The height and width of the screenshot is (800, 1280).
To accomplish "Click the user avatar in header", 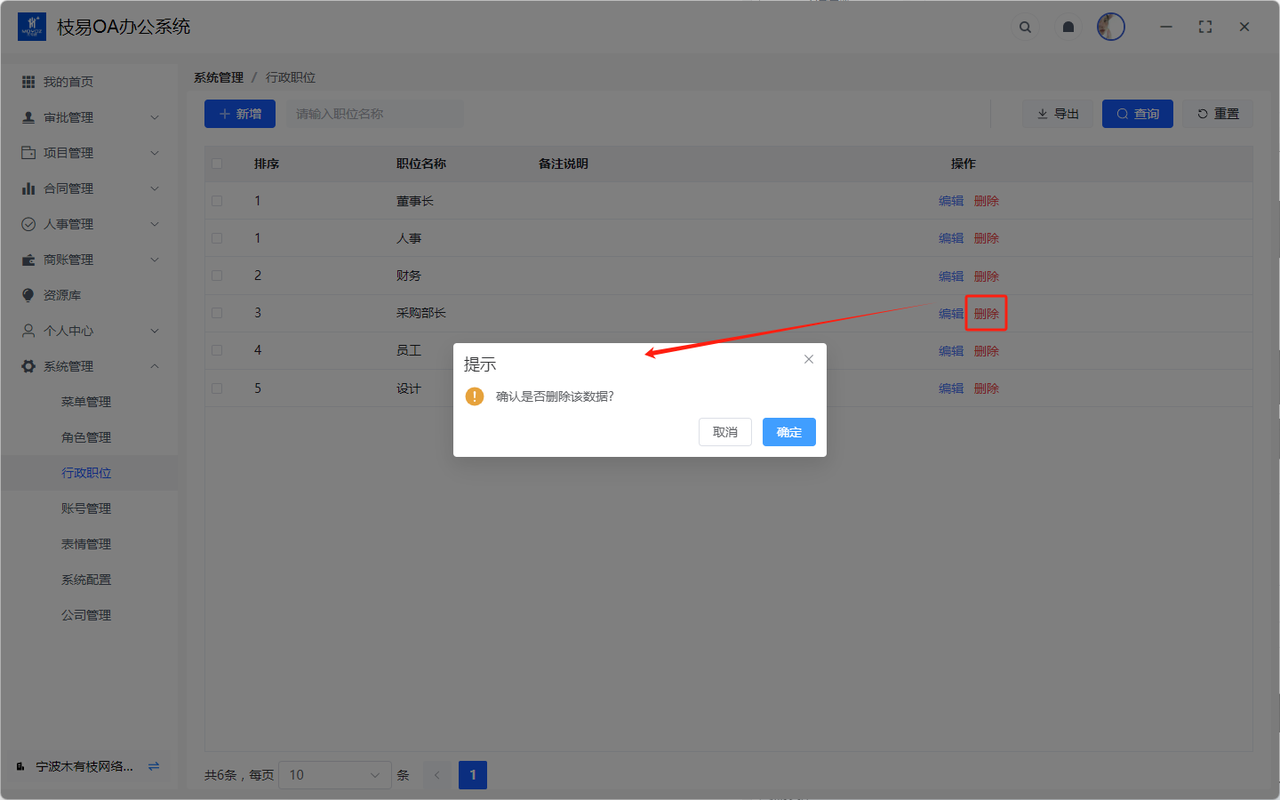I will tap(1110, 27).
